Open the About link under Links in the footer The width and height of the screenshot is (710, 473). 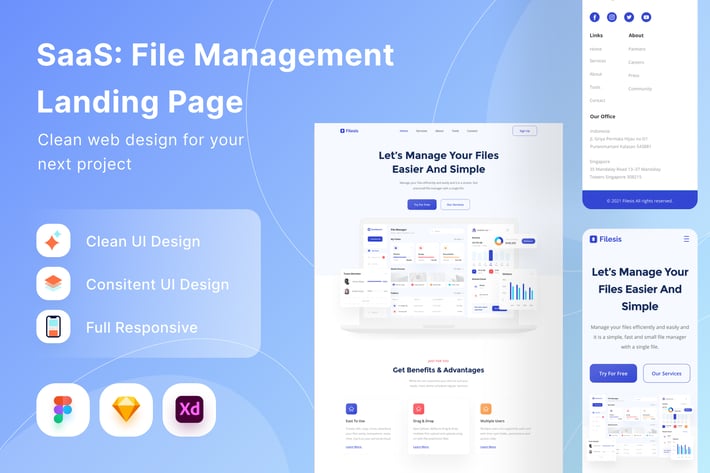click(596, 74)
